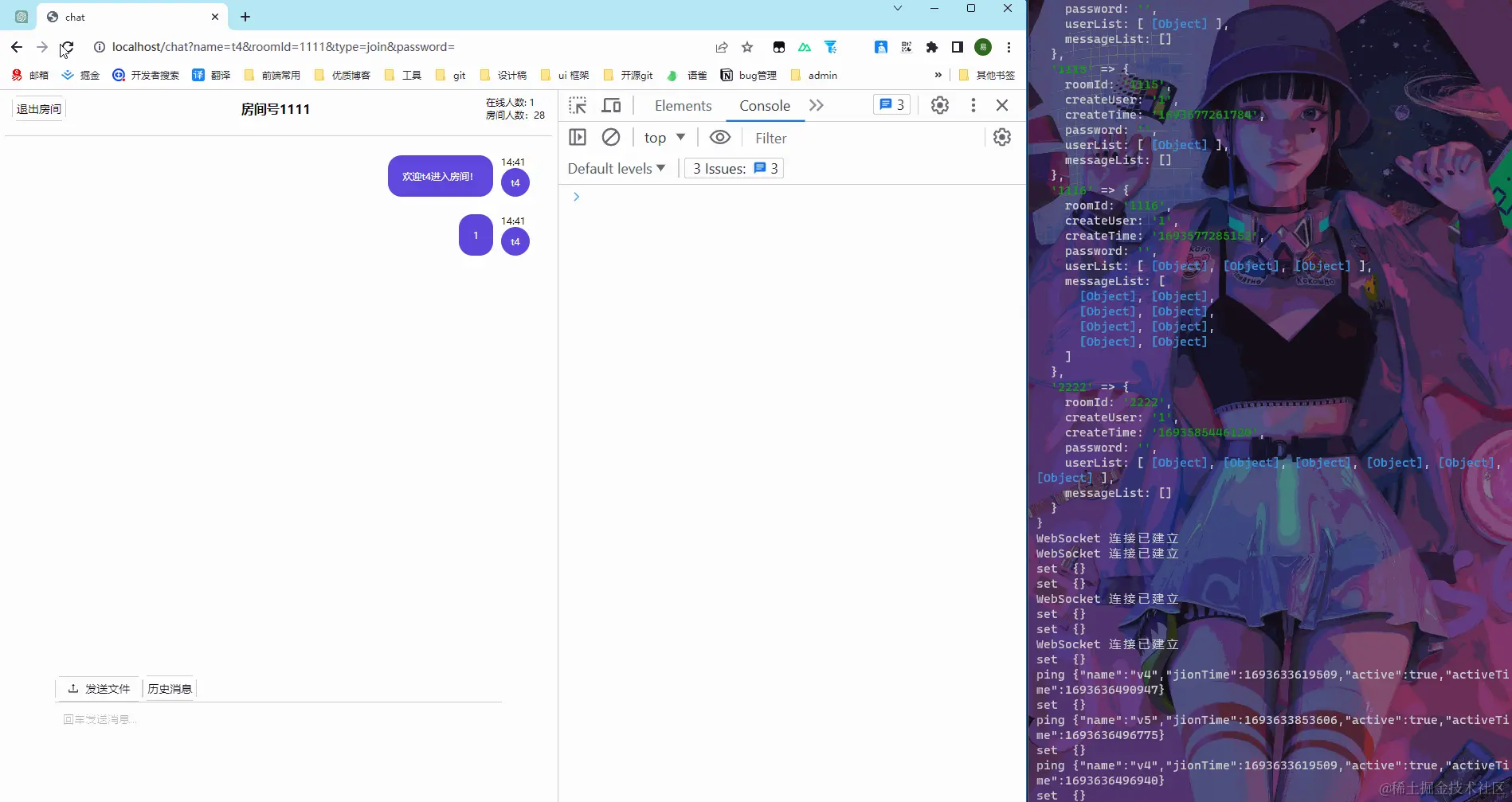The width and height of the screenshot is (1512, 802).
Task: Switch to the Console tab
Action: pyautogui.click(x=765, y=105)
